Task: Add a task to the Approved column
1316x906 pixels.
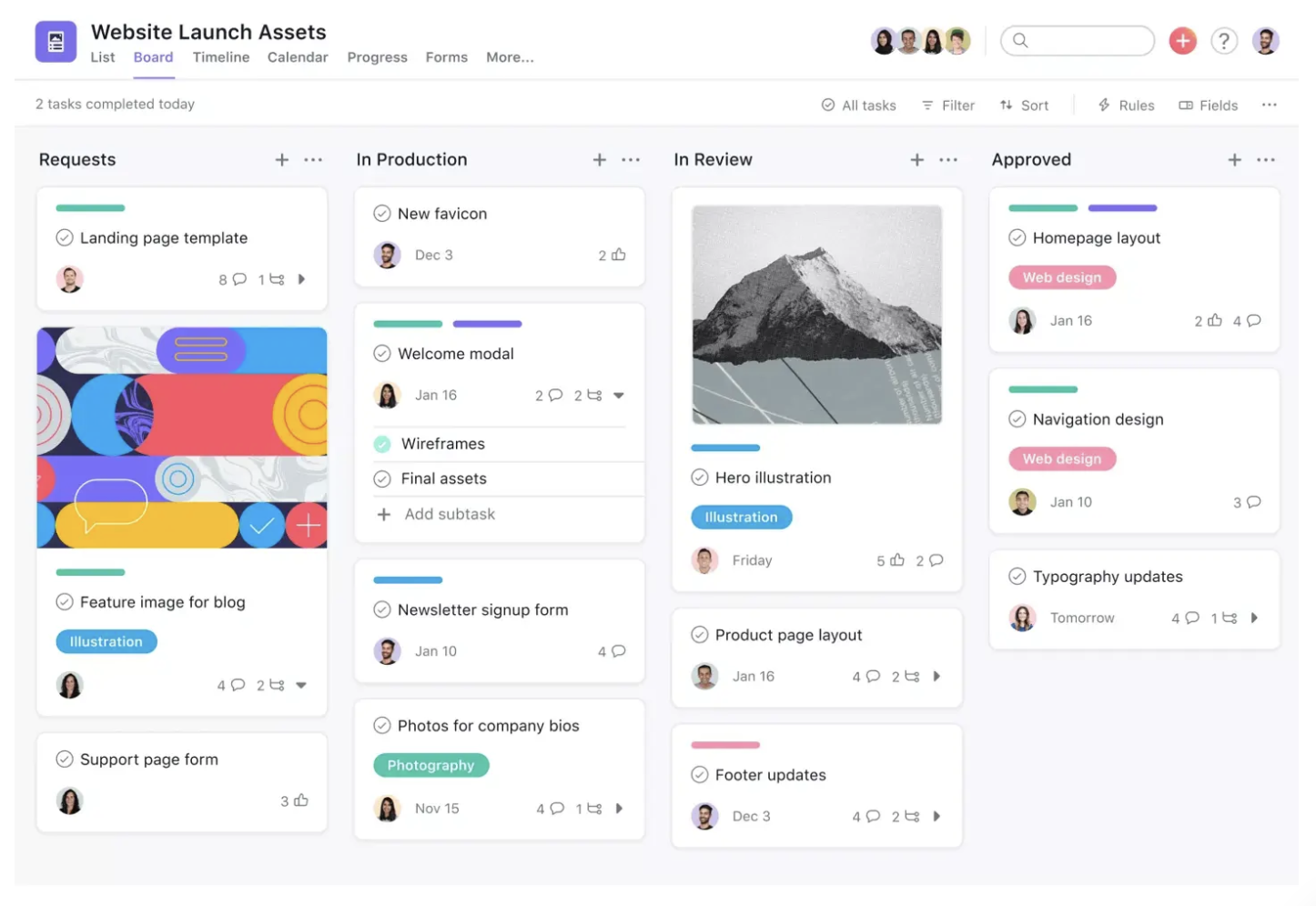Action: click(1235, 160)
